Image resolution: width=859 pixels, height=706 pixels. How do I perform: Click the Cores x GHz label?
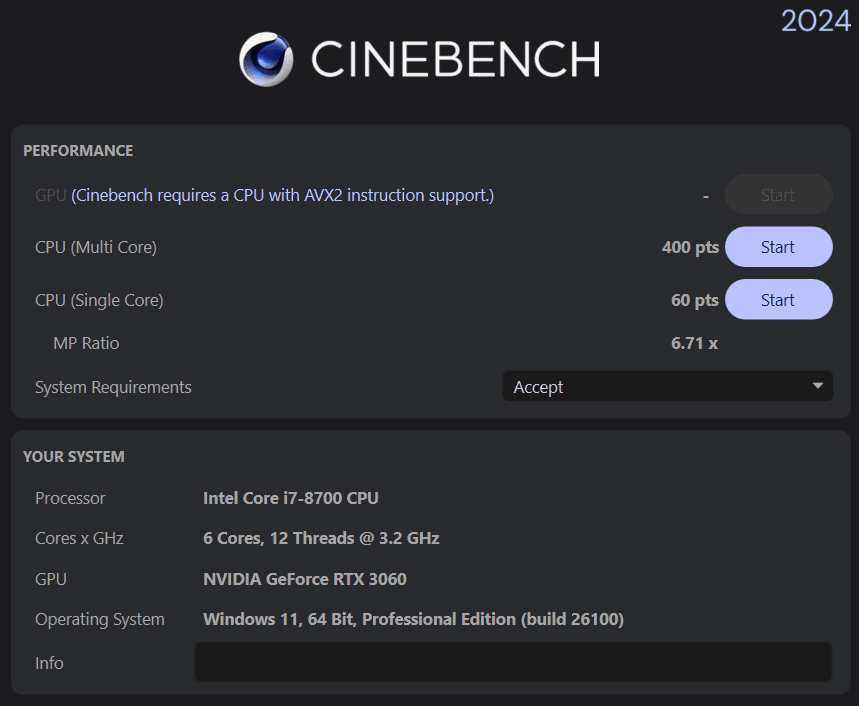click(x=79, y=538)
